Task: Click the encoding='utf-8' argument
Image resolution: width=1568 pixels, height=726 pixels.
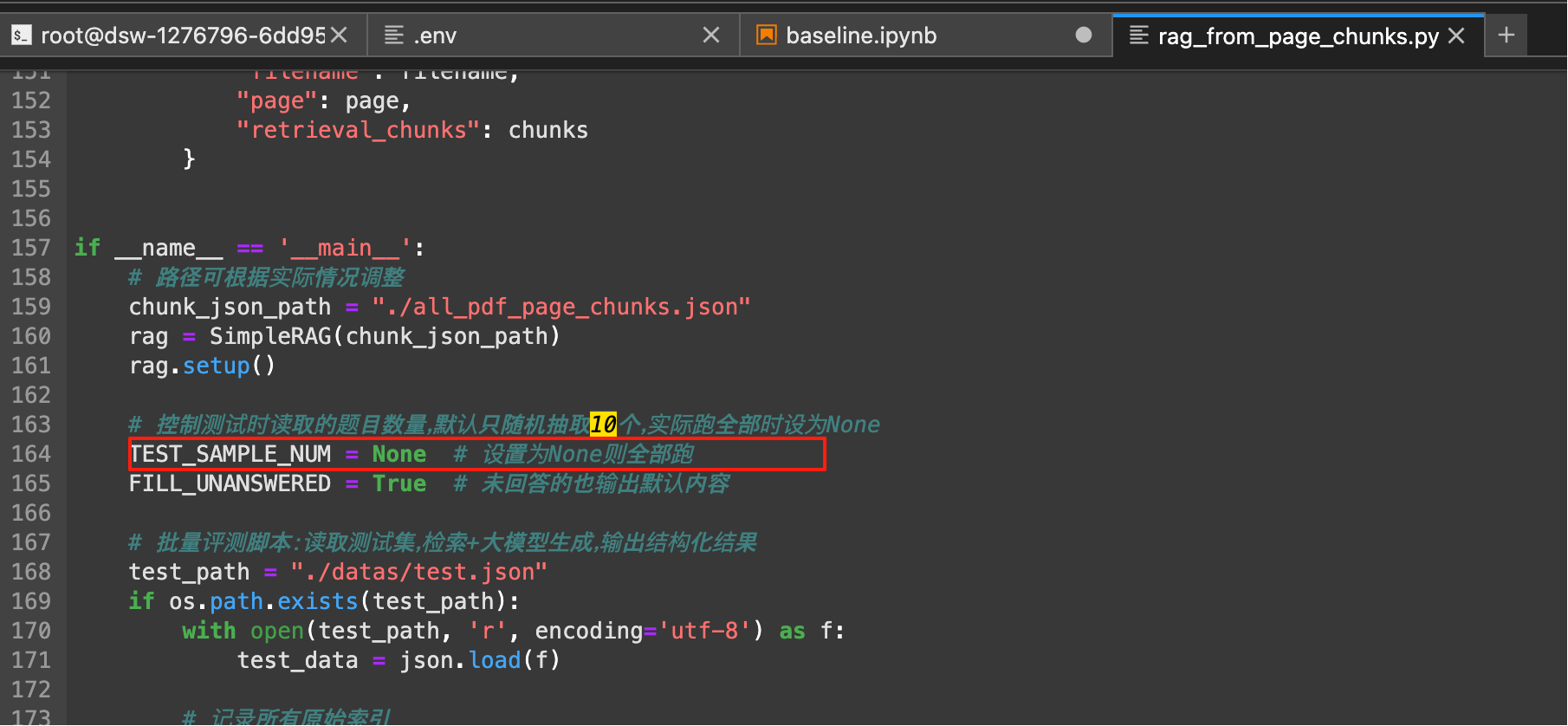Action: (x=643, y=631)
